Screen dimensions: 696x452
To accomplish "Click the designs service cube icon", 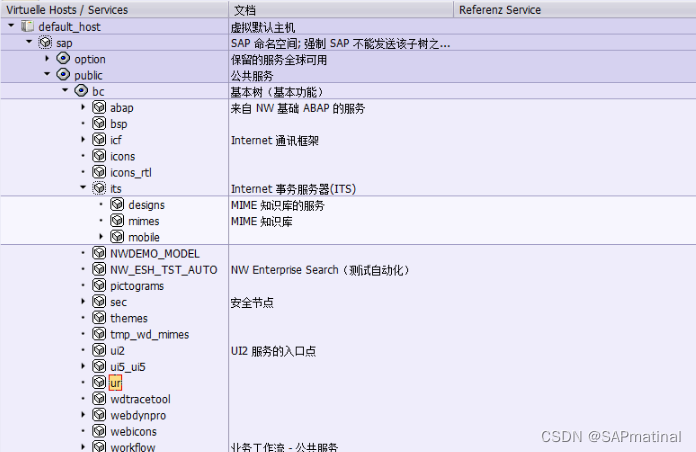I will point(117,204).
